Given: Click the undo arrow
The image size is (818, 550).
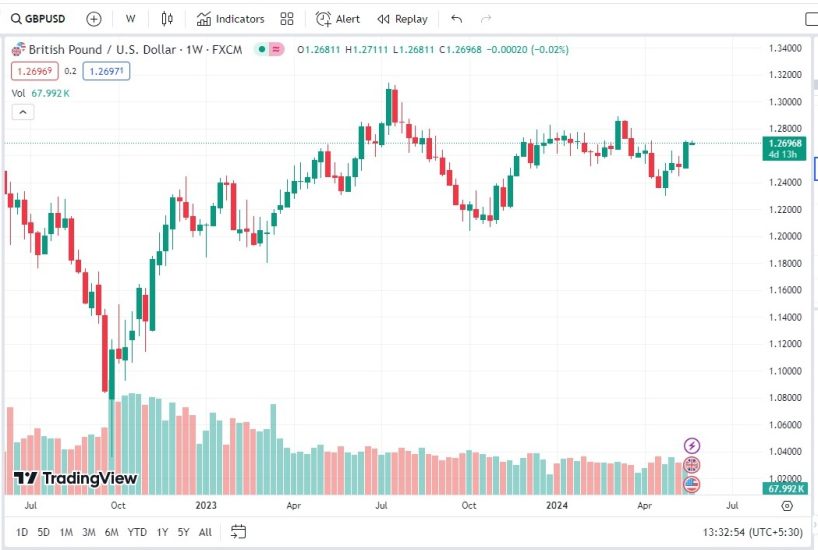Looking at the screenshot, I should tap(457, 19).
